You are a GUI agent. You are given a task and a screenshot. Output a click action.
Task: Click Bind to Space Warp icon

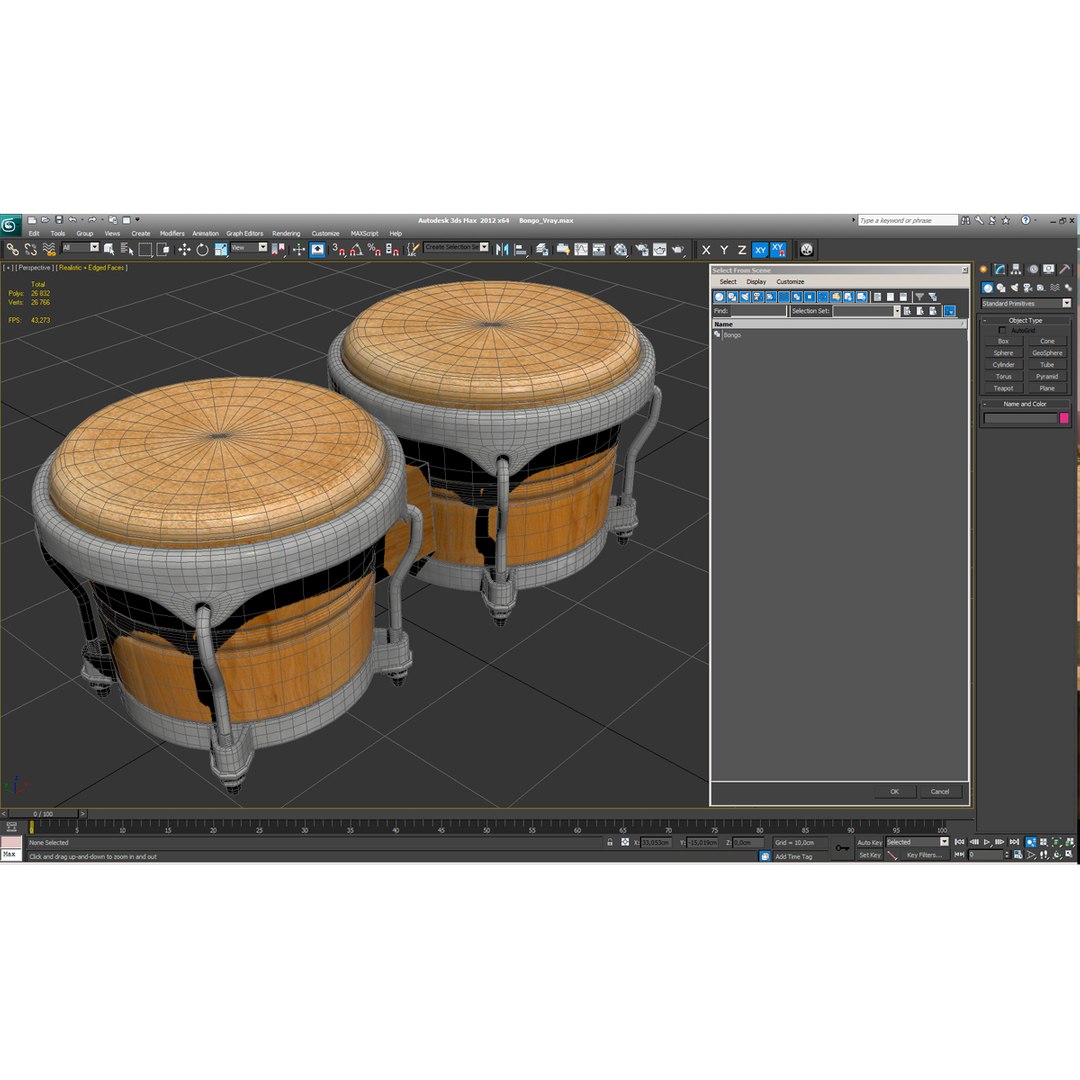pyautogui.click(x=49, y=249)
